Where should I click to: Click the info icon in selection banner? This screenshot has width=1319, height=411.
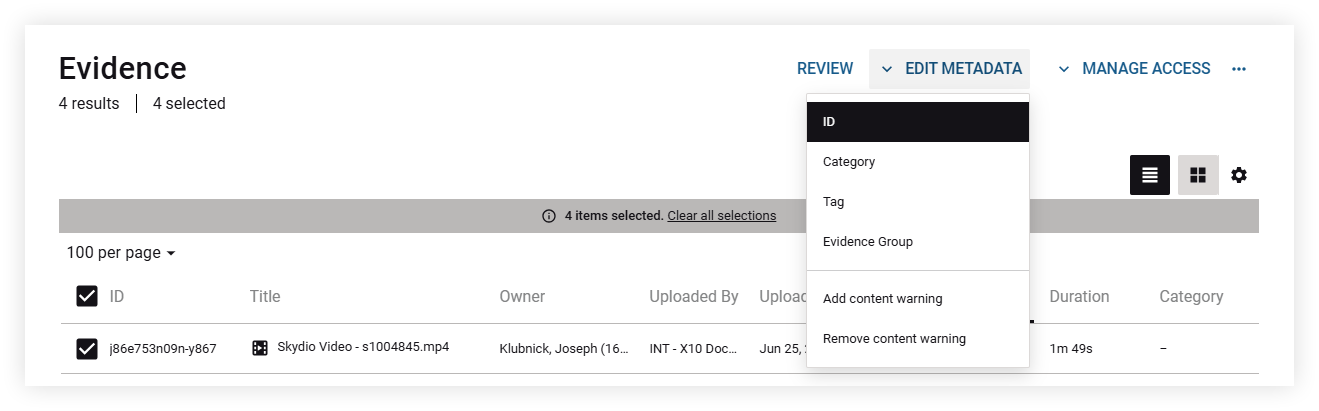[549, 216]
